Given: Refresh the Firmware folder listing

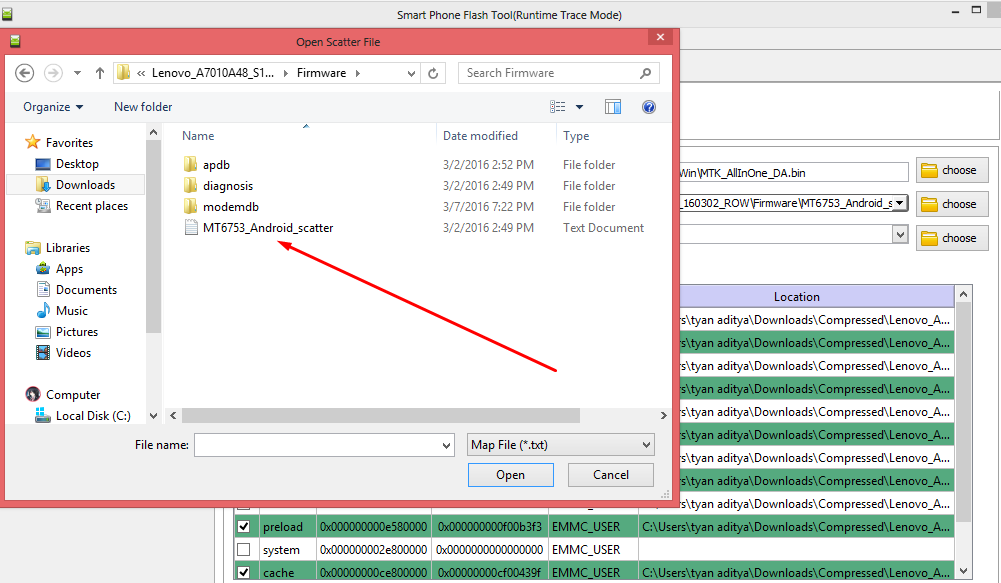Looking at the screenshot, I should pyautogui.click(x=433, y=73).
